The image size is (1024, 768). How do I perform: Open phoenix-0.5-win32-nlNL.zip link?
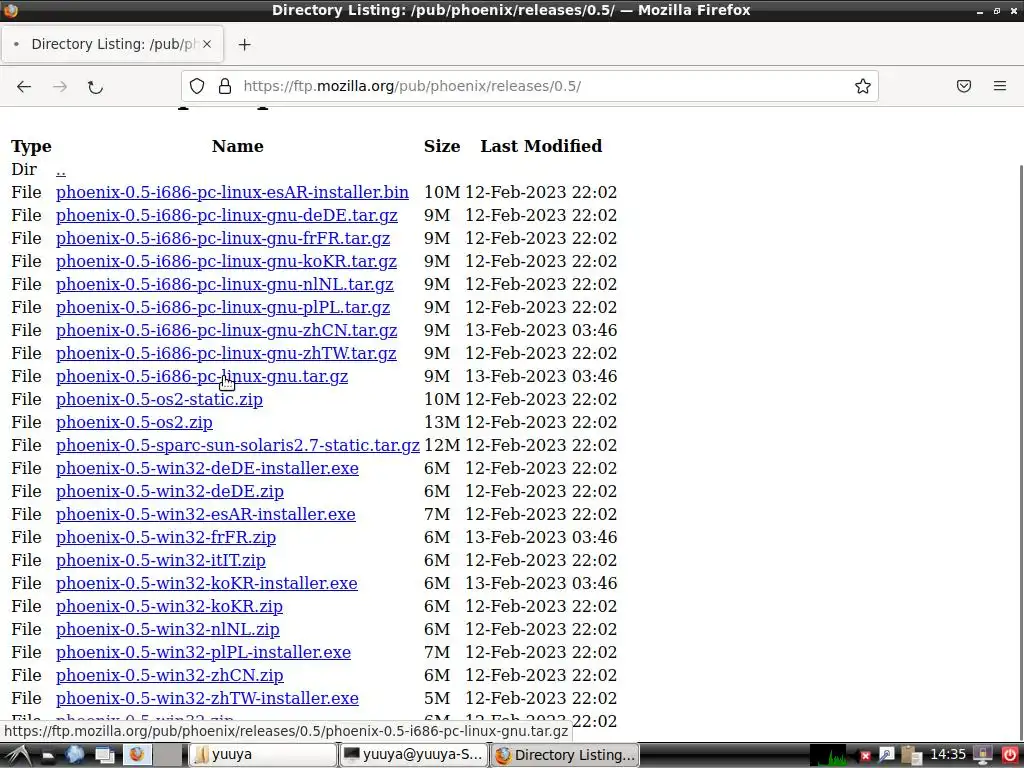tap(168, 630)
